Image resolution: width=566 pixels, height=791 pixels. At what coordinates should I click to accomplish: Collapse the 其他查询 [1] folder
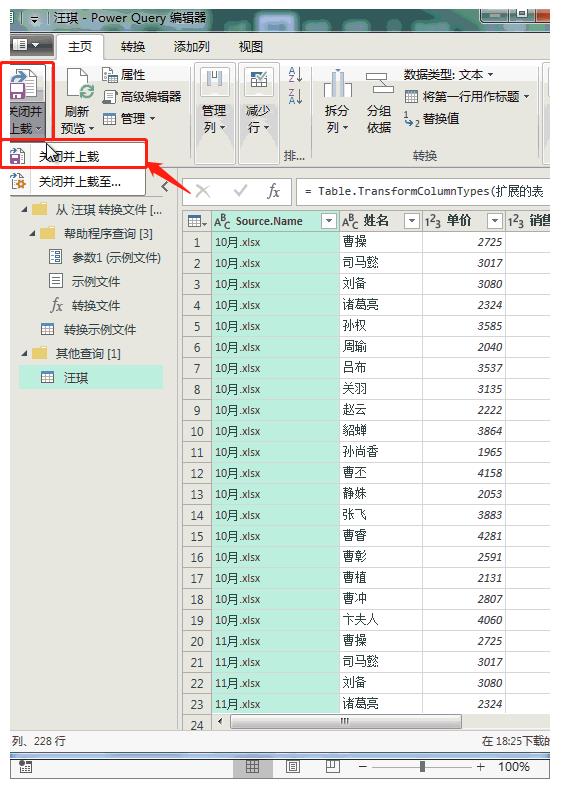click(24, 354)
